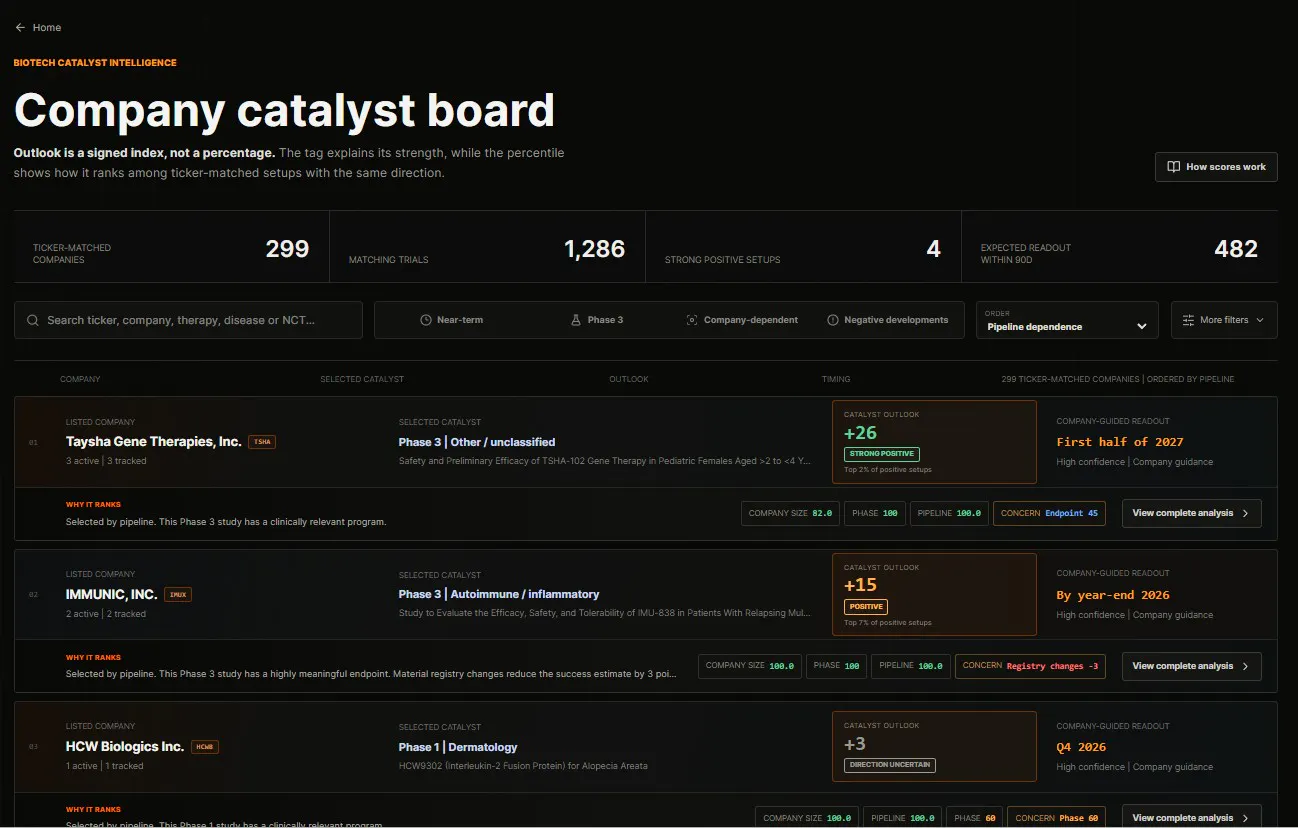1298x828 pixels.
Task: View complete analysis for HCW Biologics
Action: pos(1191,817)
